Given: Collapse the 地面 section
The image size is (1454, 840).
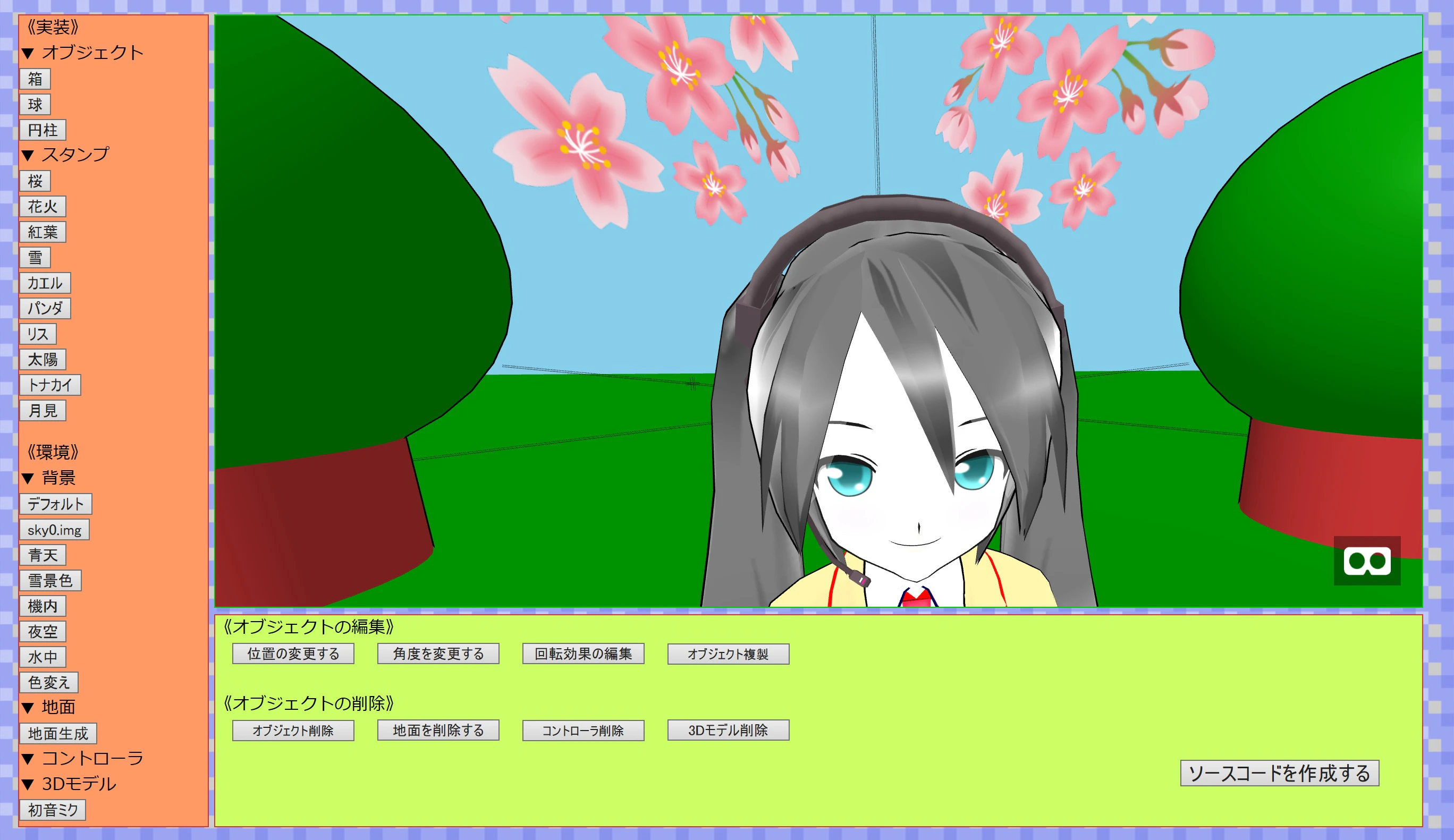Looking at the screenshot, I should pos(48,707).
